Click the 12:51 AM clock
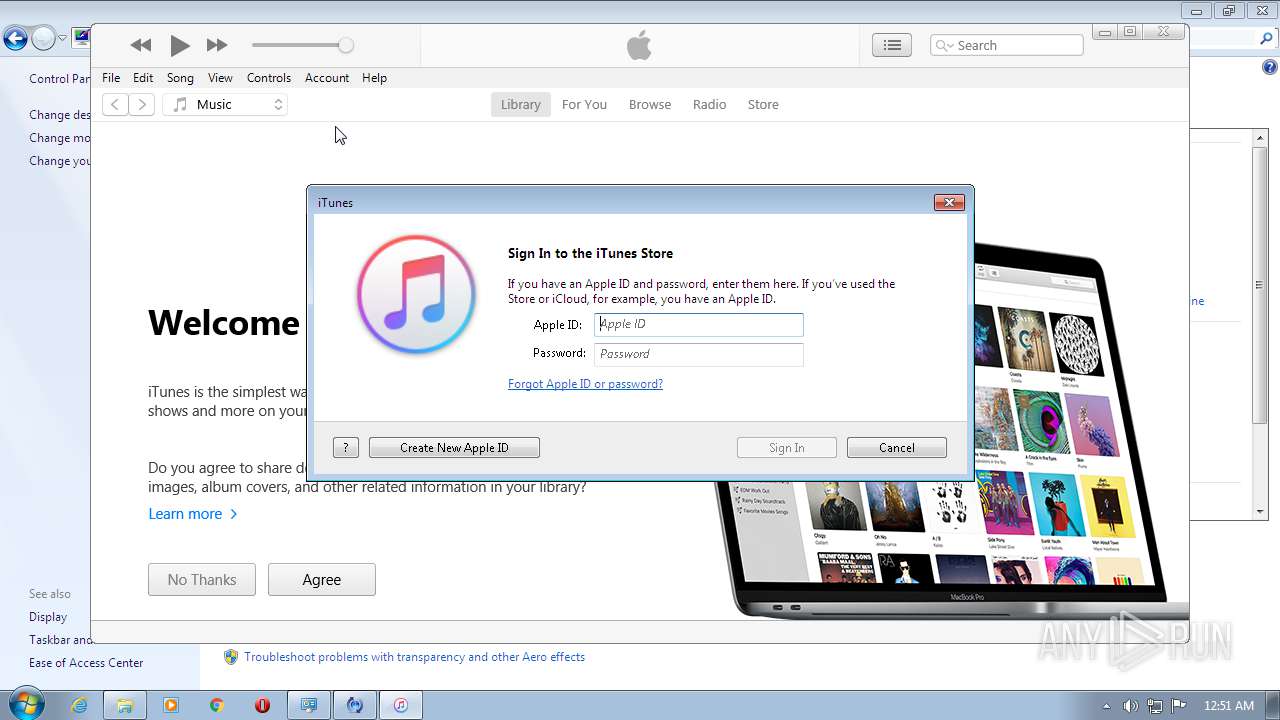The image size is (1280, 720). (x=1229, y=706)
